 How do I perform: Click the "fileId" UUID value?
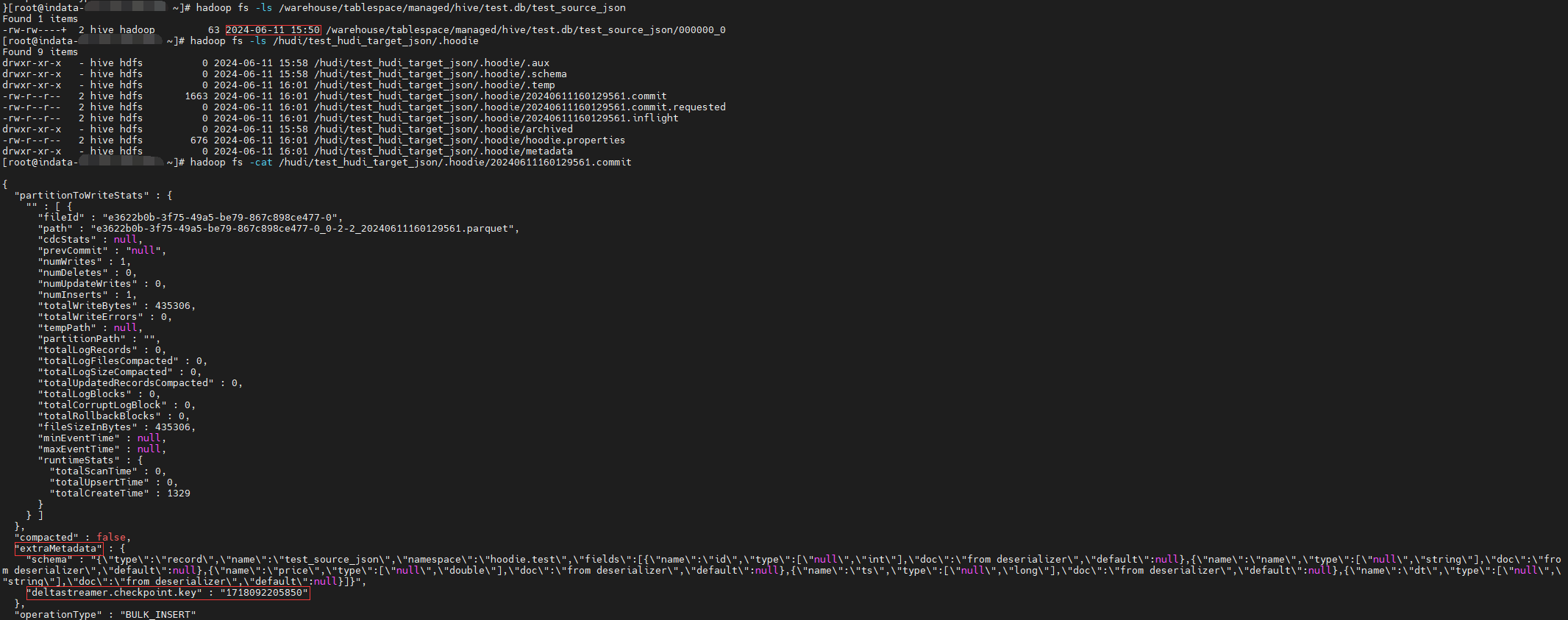tap(220, 218)
